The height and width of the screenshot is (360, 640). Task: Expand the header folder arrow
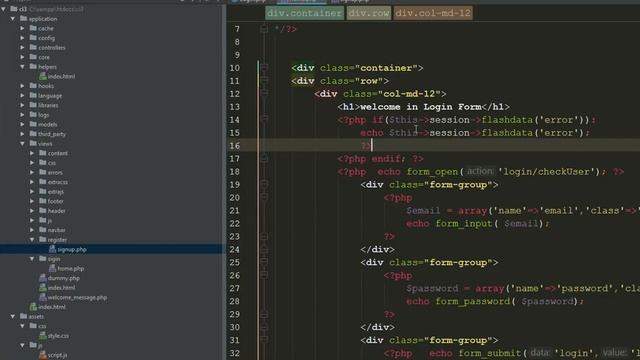point(32,211)
